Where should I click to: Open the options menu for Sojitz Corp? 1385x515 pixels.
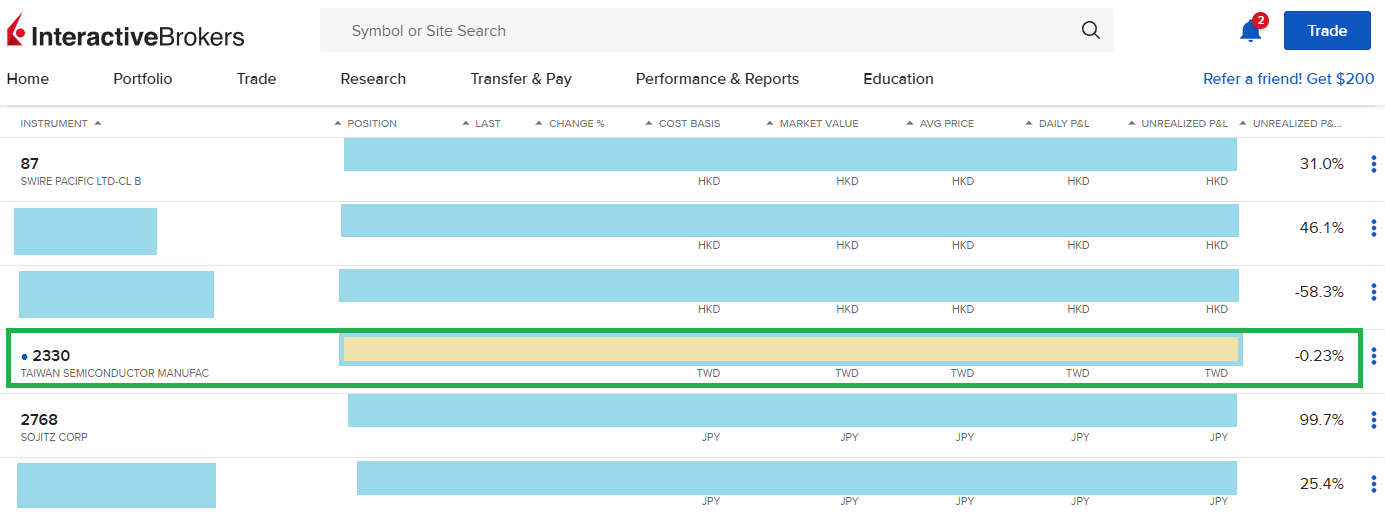[x=1374, y=420]
